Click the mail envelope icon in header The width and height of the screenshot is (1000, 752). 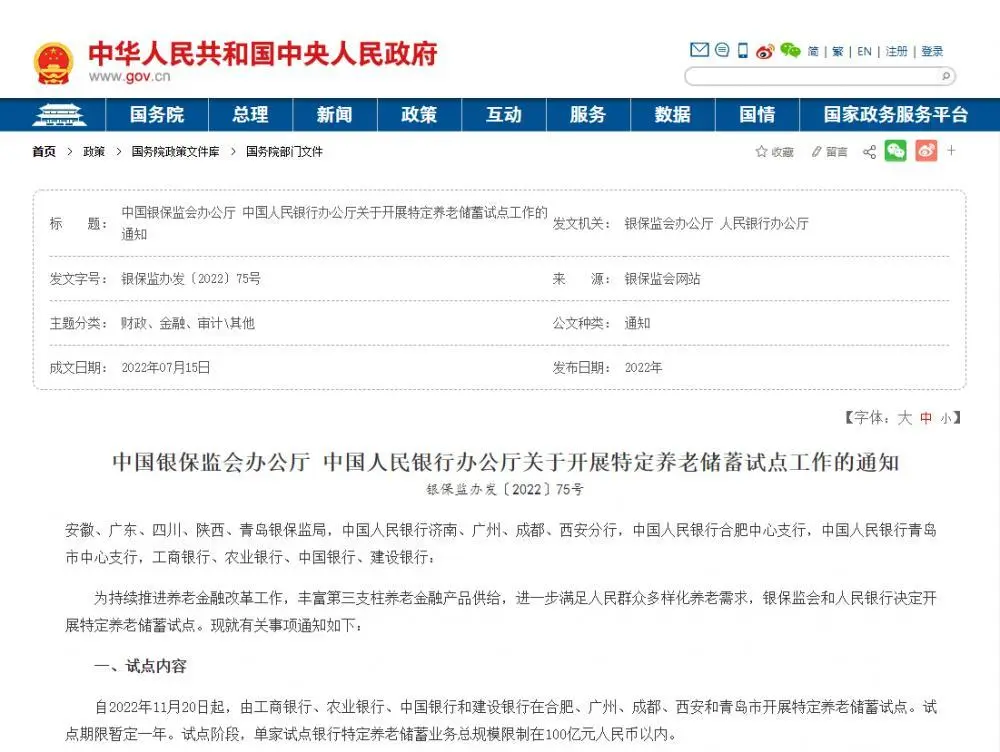point(699,50)
